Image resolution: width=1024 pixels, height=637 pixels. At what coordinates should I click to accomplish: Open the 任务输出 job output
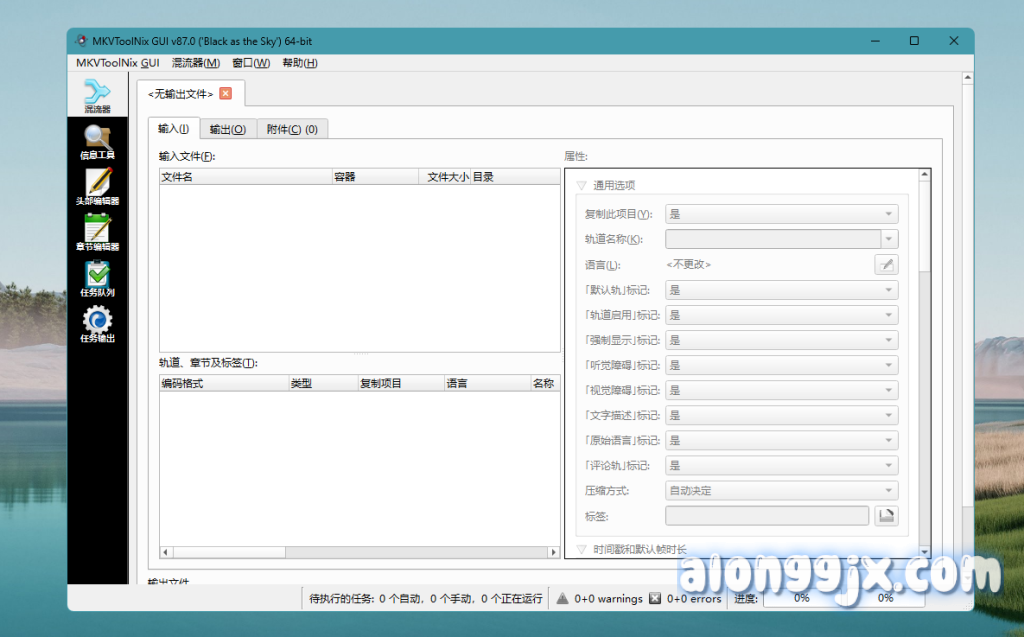[x=97, y=325]
